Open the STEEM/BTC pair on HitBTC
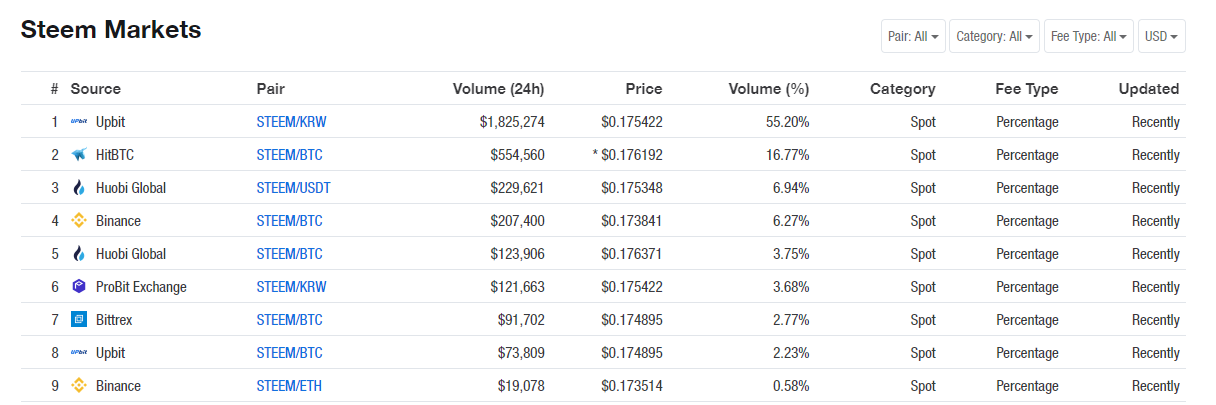This screenshot has height=405, width=1216. point(289,155)
